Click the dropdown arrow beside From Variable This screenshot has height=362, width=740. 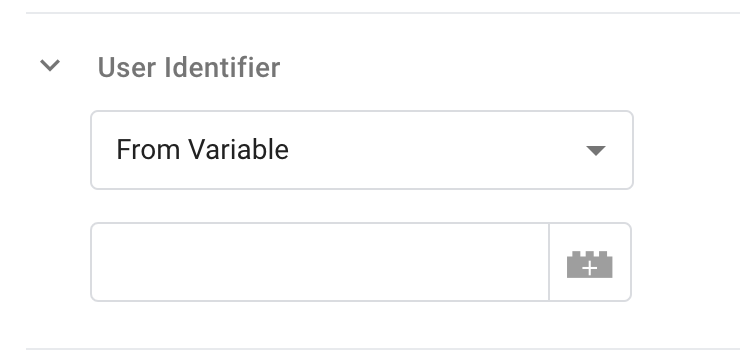(x=596, y=150)
